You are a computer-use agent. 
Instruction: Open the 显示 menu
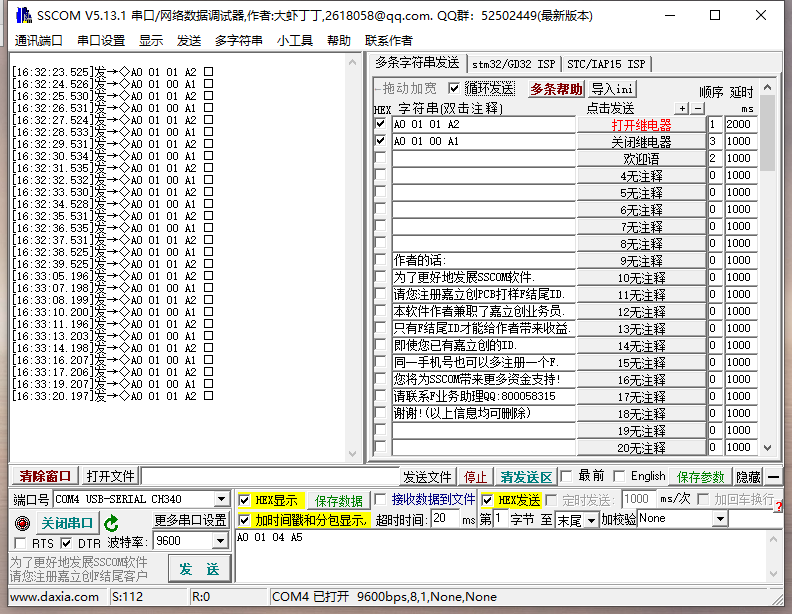point(151,40)
